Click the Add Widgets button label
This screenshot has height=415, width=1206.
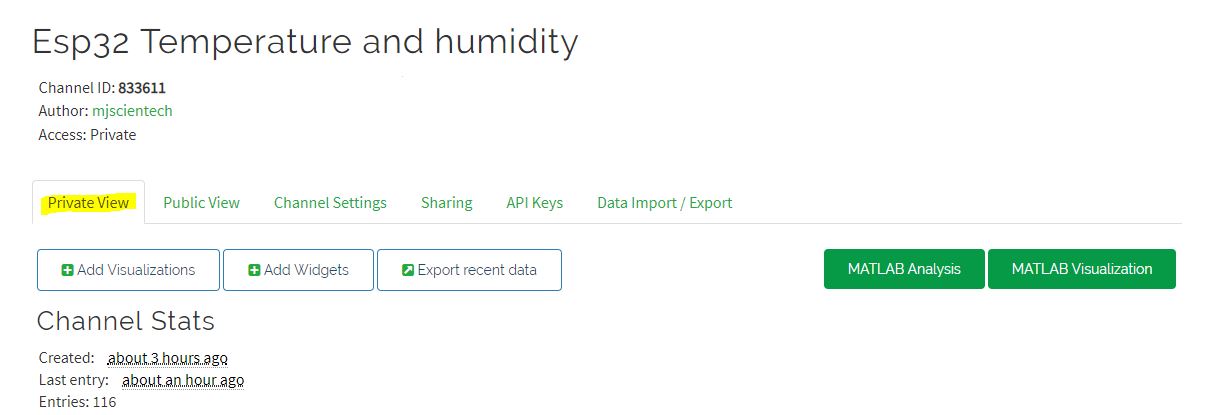(306, 270)
